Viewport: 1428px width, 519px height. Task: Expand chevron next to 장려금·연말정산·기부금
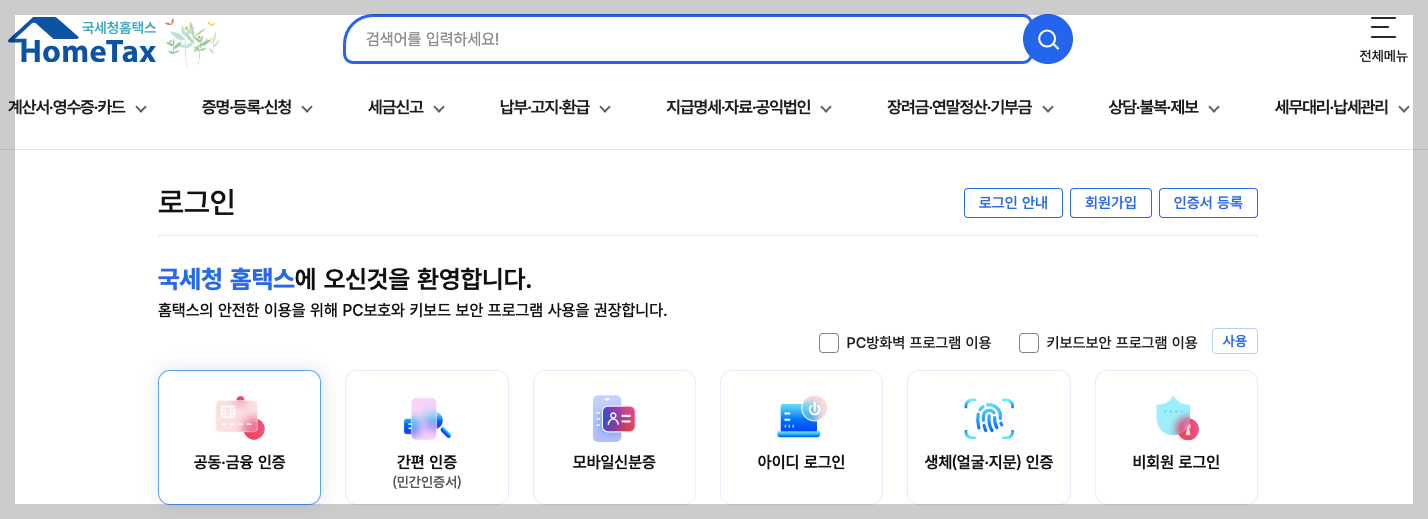tap(1047, 109)
